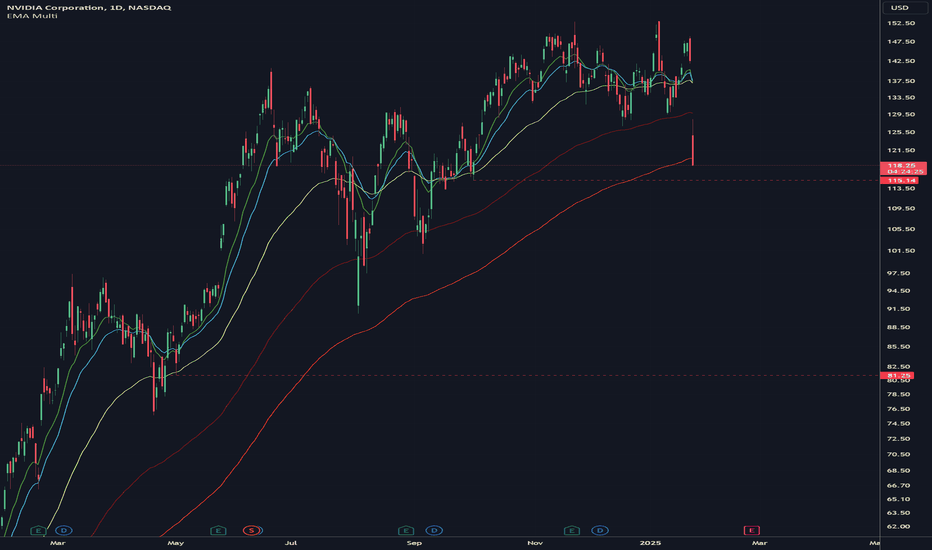This screenshot has height=550, width=932.
Task: Select the EMA Multi indicator label
Action: pos(32,16)
